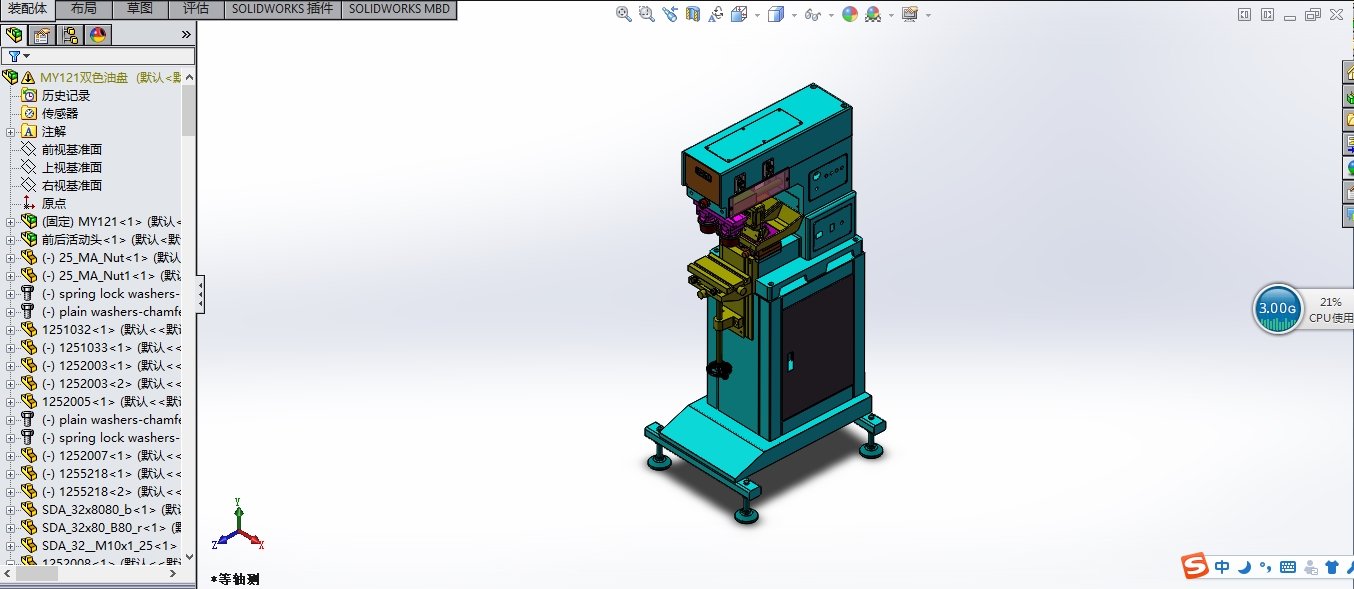Image resolution: width=1354 pixels, height=589 pixels.
Task: Click the View Orientation cube icon
Action: tap(739, 14)
